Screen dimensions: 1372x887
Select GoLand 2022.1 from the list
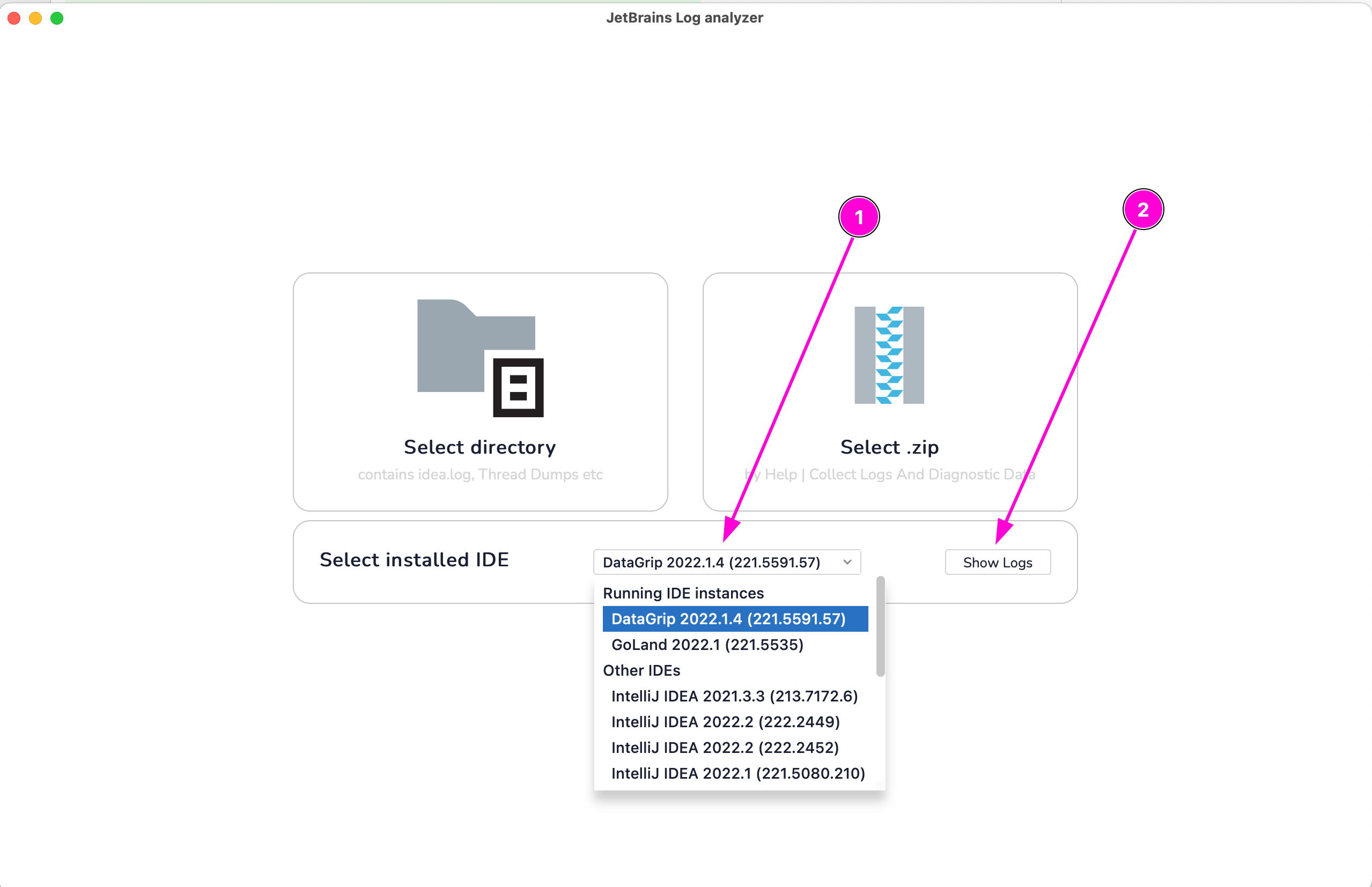[x=707, y=645]
